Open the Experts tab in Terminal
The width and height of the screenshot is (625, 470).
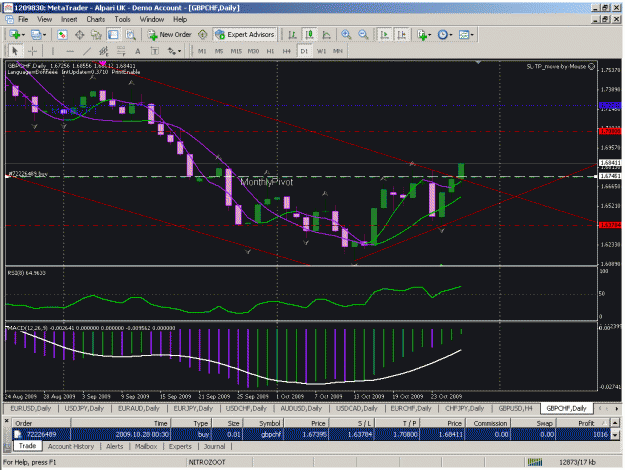pyautogui.click(x=180, y=447)
